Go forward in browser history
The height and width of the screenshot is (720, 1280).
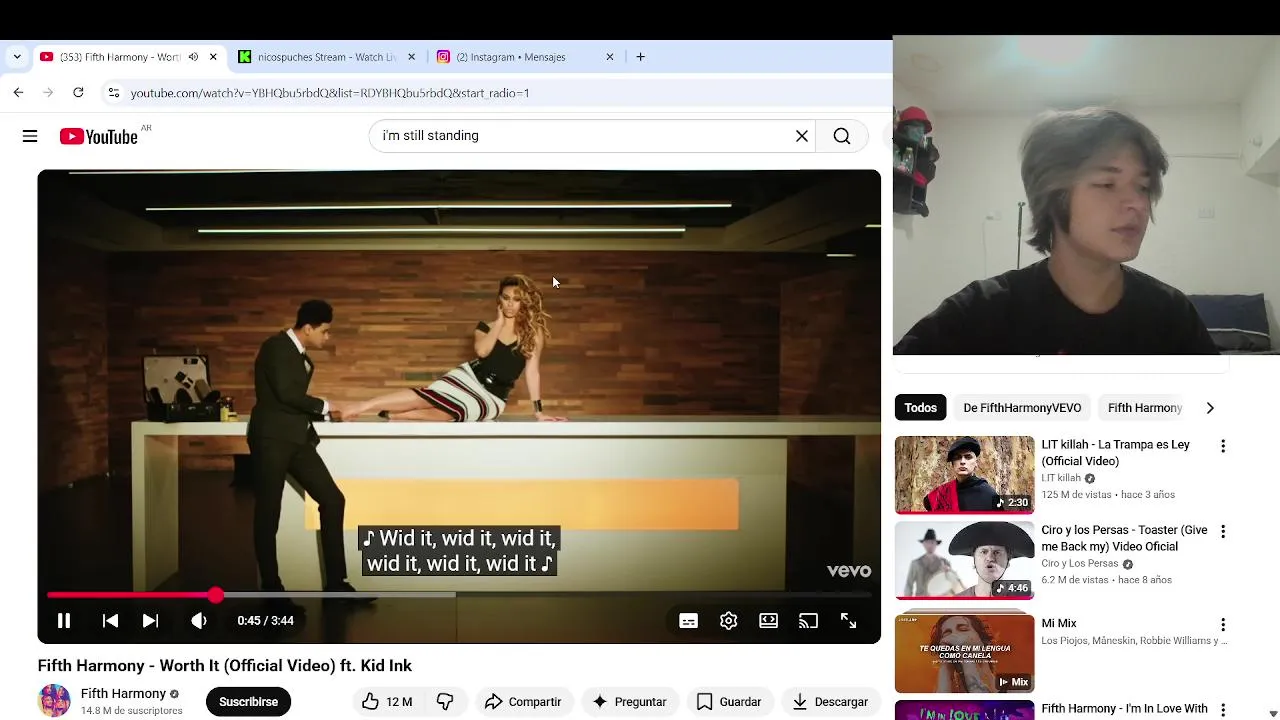[x=48, y=93]
